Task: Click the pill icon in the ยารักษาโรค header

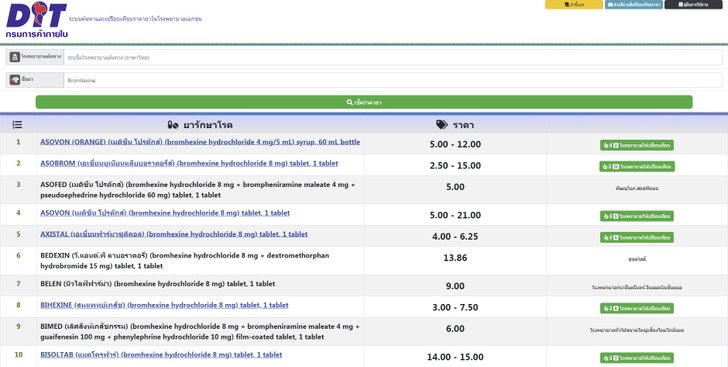Action: click(173, 125)
